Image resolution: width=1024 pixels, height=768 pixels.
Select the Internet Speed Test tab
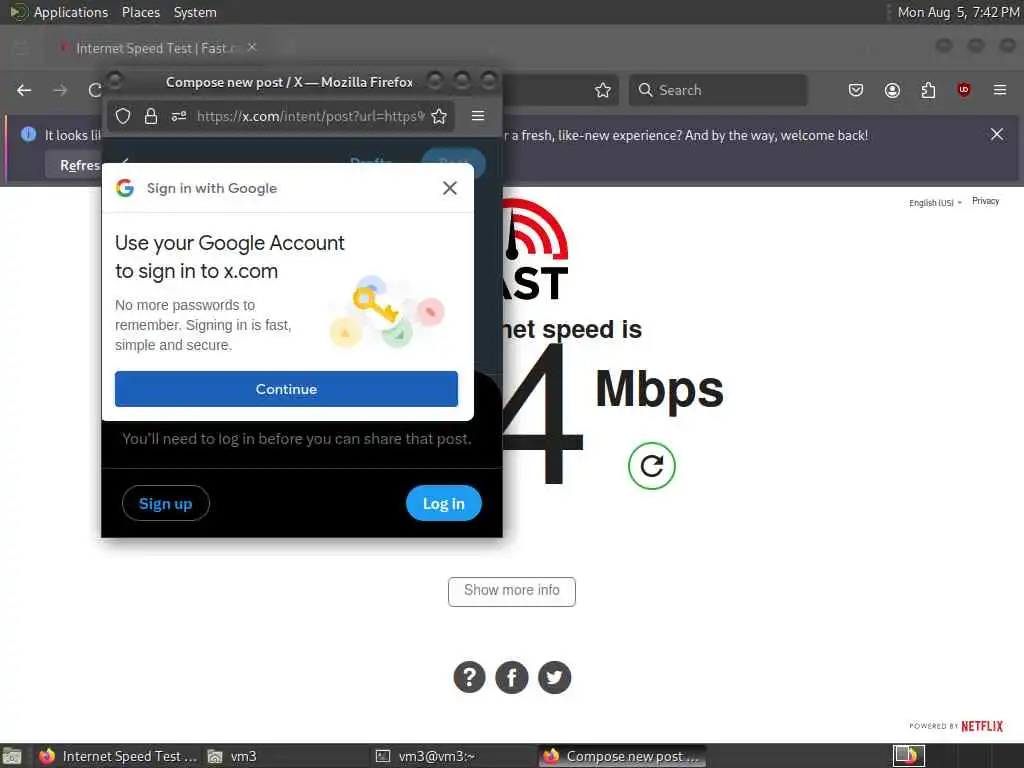(x=155, y=48)
